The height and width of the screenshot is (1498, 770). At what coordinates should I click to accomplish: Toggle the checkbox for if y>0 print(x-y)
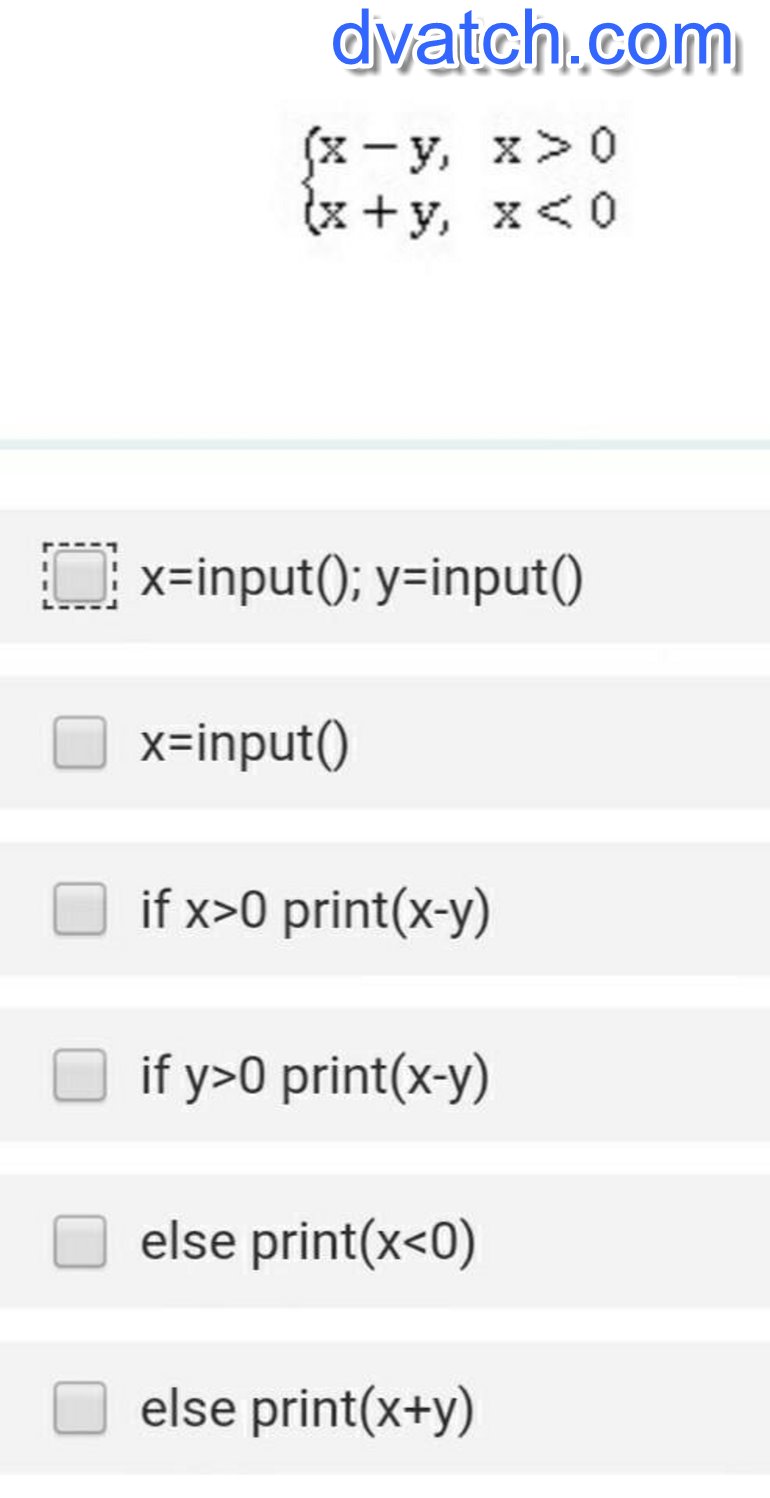80,1075
